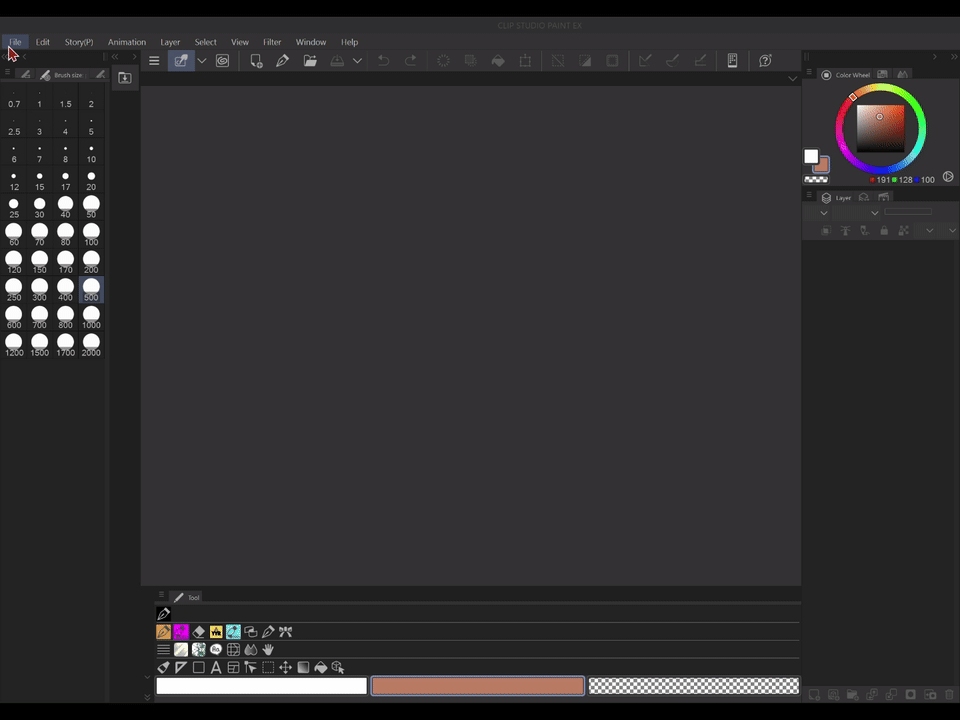
Task: Click the Open file folder icon
Action: (310, 61)
